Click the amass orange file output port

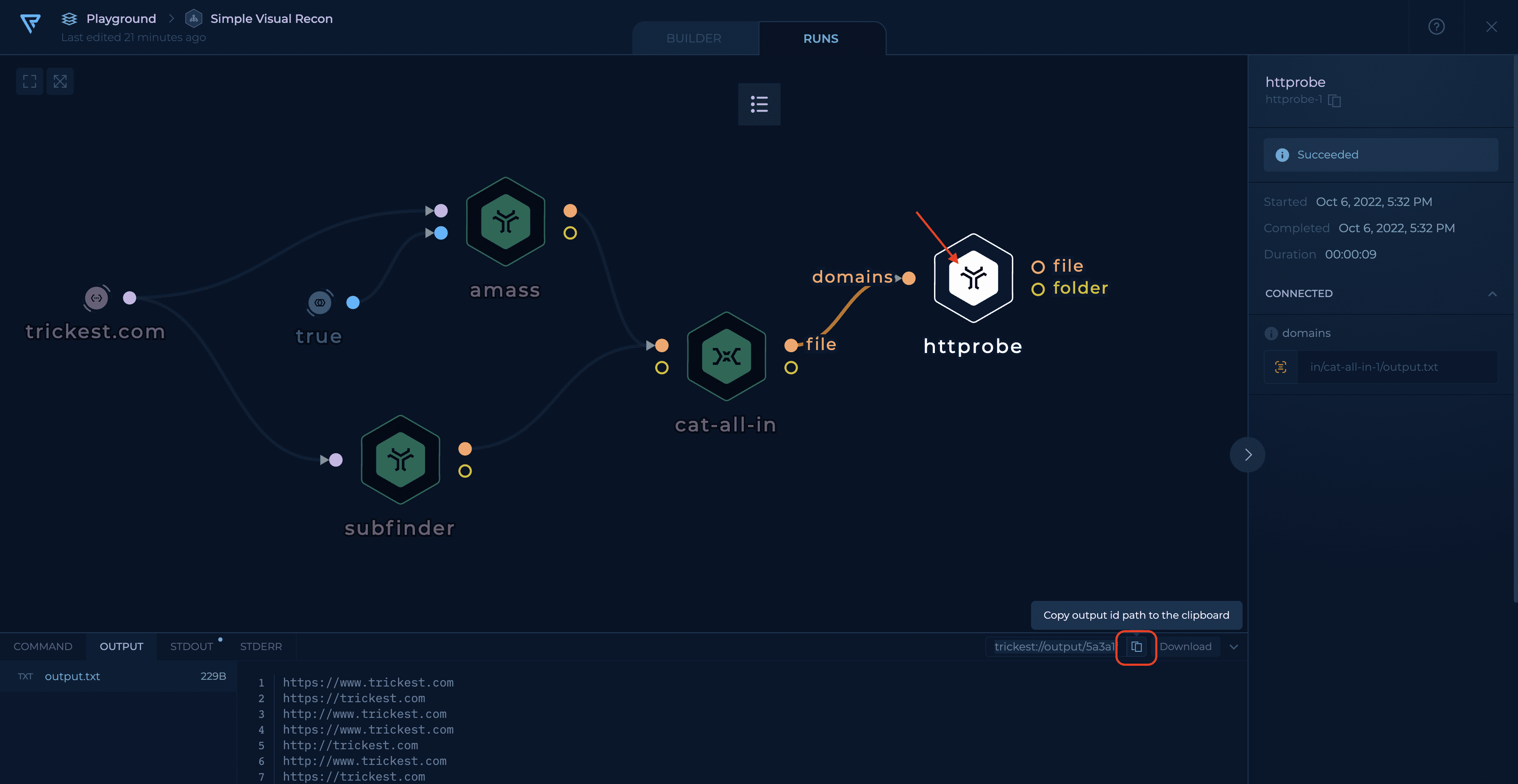coord(570,211)
